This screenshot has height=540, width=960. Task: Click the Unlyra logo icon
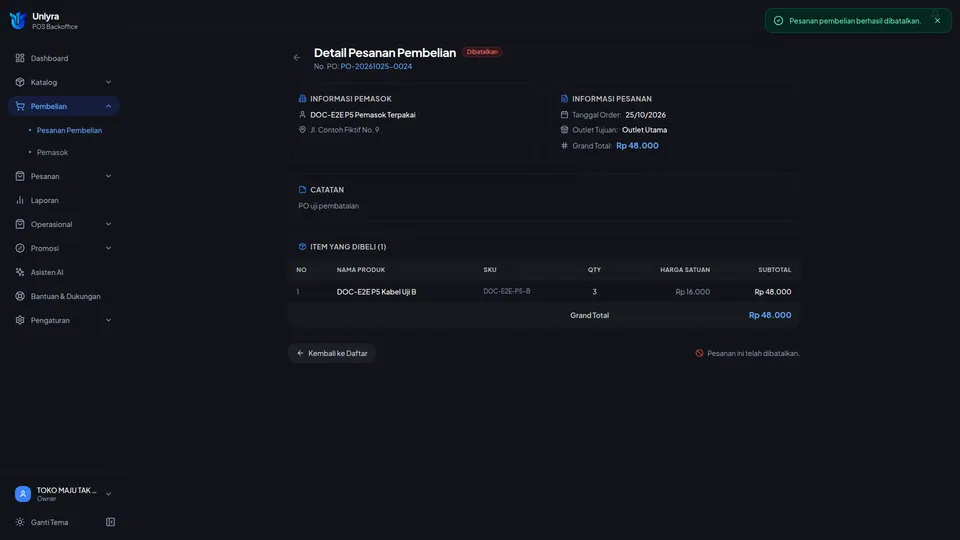coord(18,20)
